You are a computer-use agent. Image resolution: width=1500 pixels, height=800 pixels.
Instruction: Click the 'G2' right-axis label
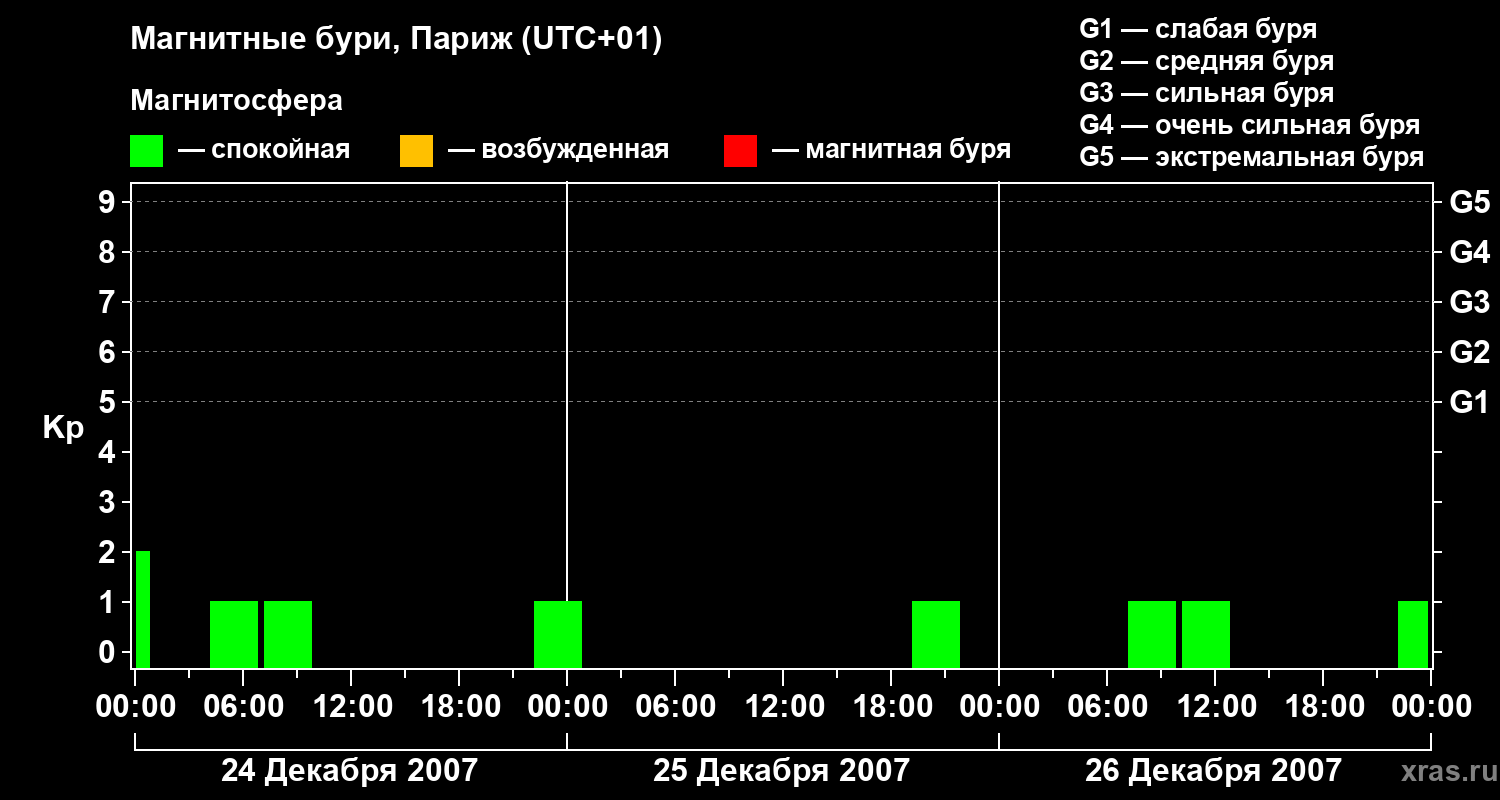(x=1470, y=353)
